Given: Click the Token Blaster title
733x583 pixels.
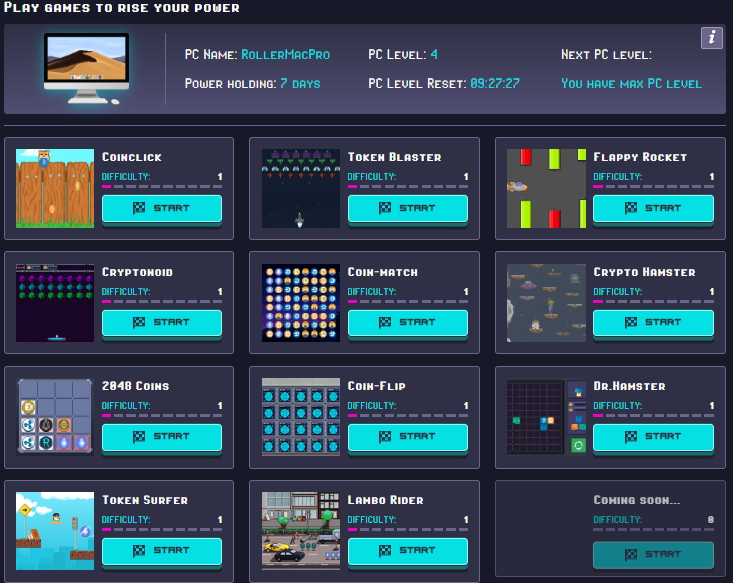Looking at the screenshot, I should coord(394,157).
